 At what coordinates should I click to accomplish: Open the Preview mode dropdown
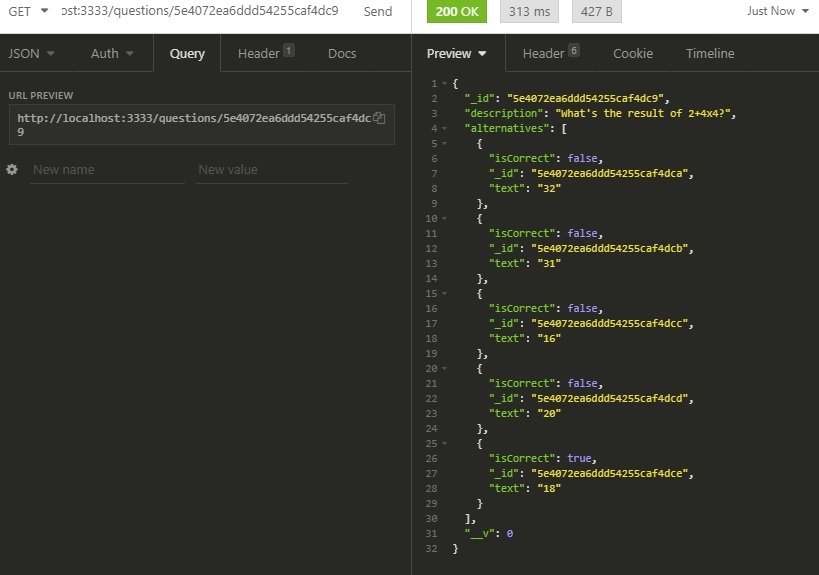pos(457,53)
